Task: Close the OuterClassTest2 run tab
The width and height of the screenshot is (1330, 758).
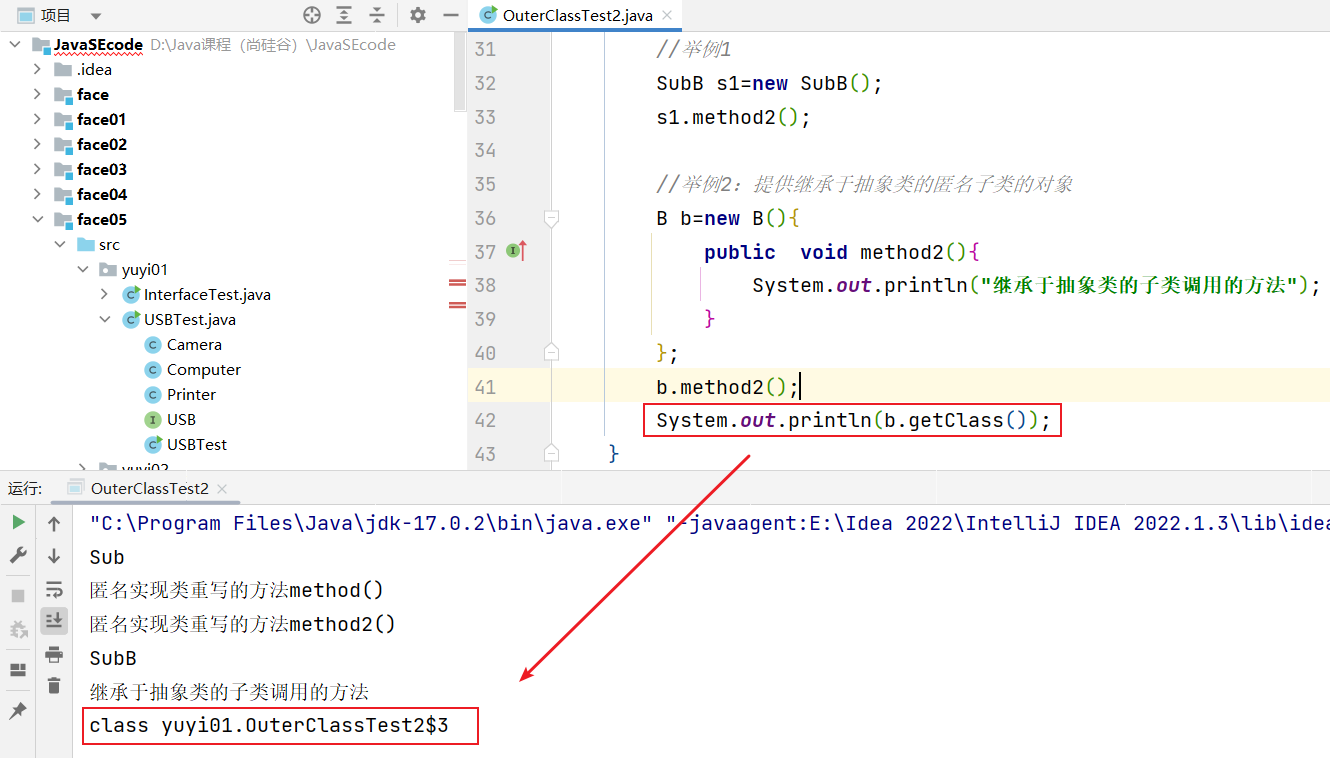Action: [x=222, y=489]
